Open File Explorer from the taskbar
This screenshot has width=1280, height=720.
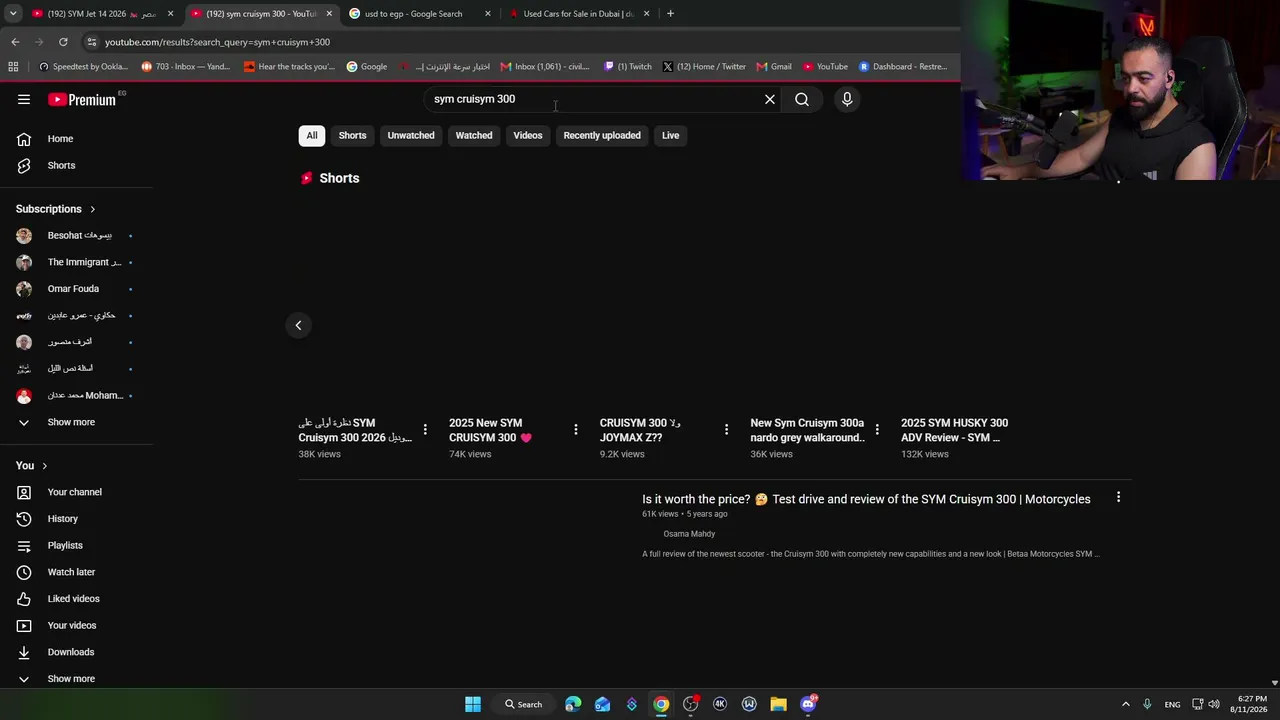(x=778, y=704)
